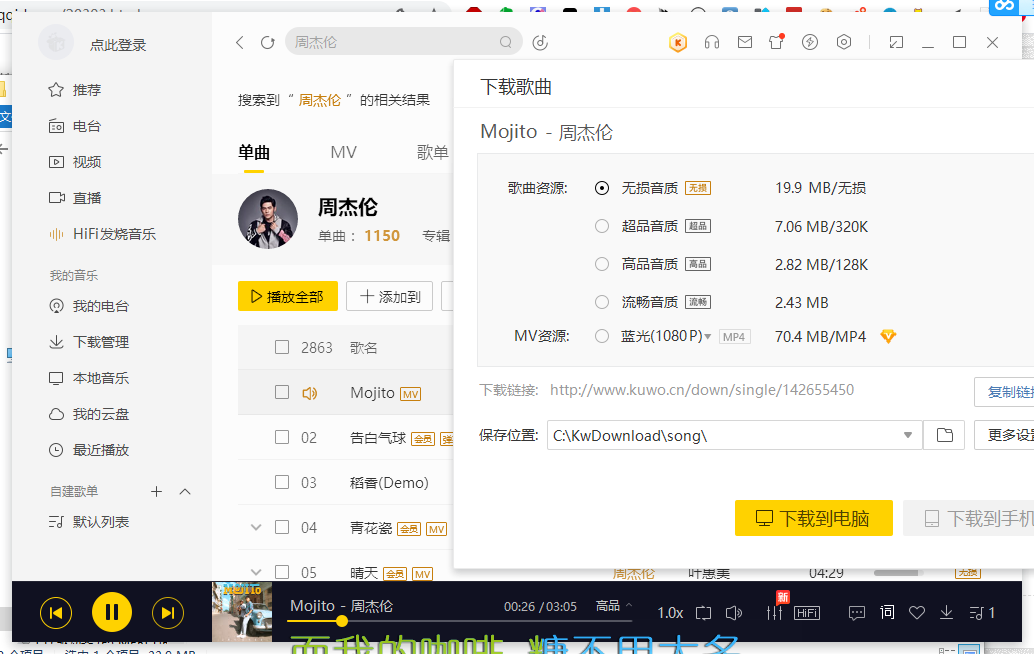Toggle desktop lyrics (词) icon
The width and height of the screenshot is (1034, 654).
tap(887, 612)
